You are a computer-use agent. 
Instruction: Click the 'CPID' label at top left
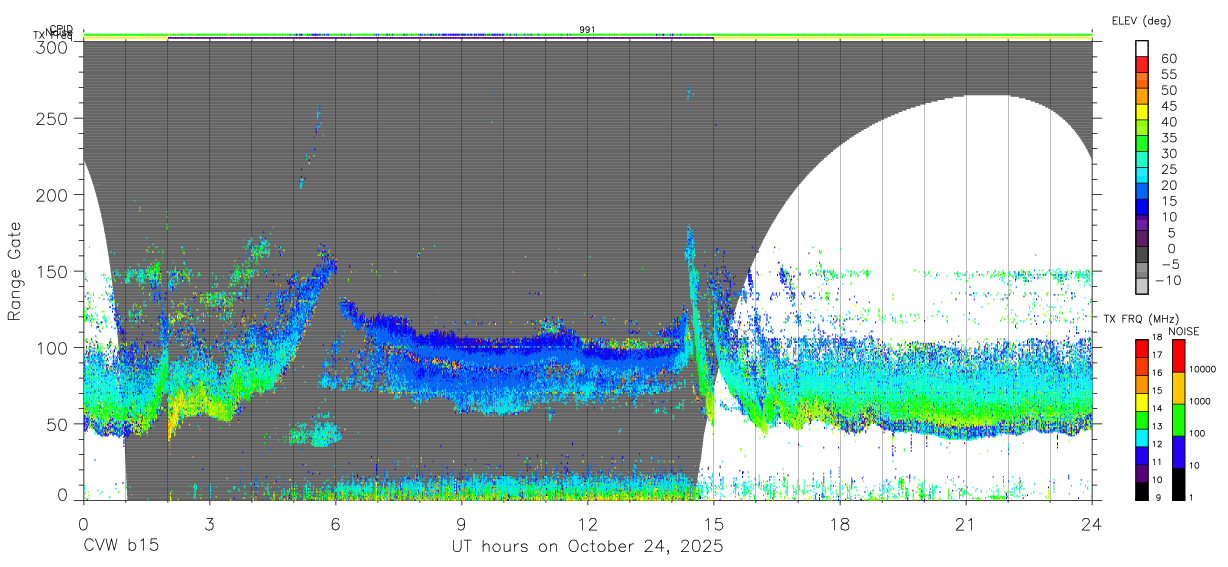coord(61,29)
